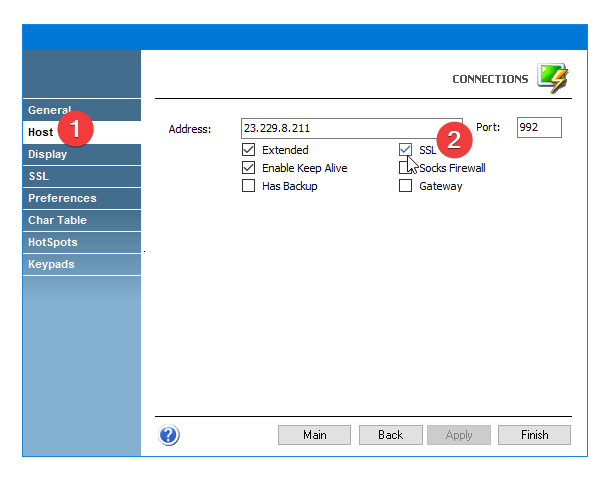The image size is (611, 483).
Task: Click the Port: label
Action: point(488,127)
